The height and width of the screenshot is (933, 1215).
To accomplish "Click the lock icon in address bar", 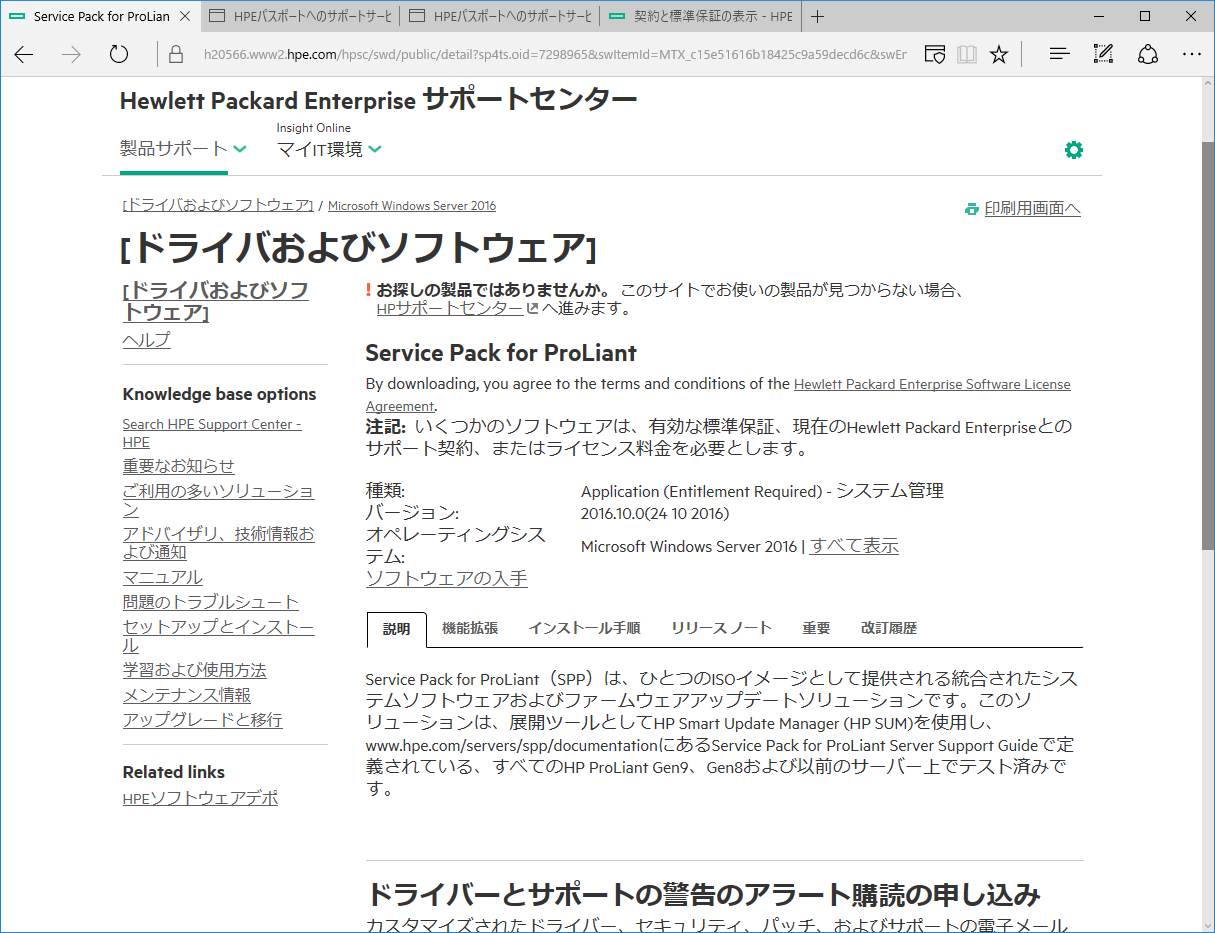I will pyautogui.click(x=176, y=55).
